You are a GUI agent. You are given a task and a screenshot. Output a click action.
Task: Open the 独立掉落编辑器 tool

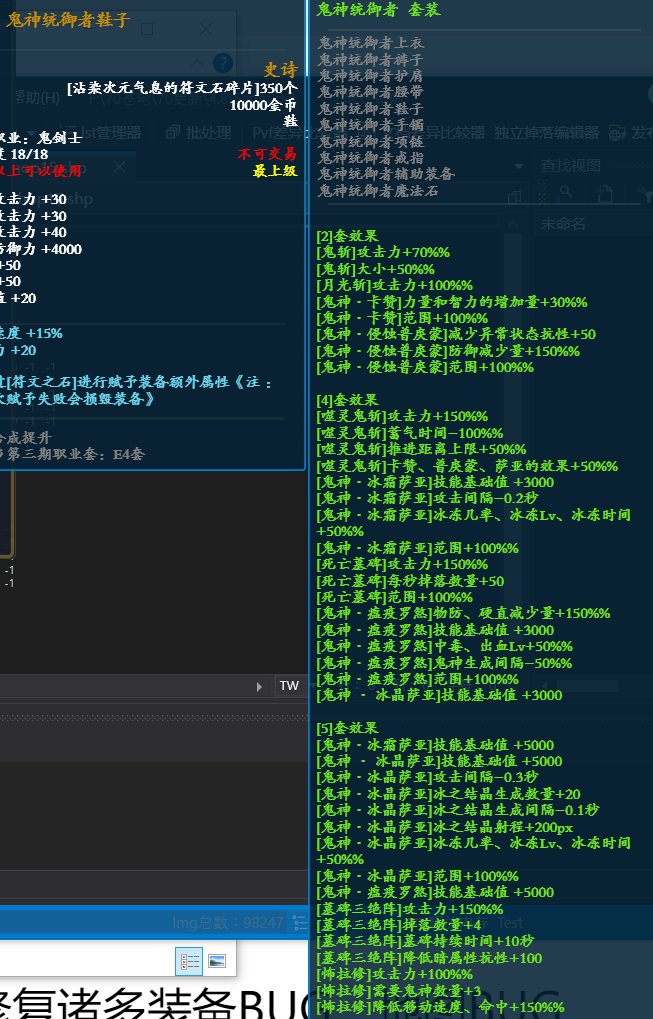tap(546, 133)
